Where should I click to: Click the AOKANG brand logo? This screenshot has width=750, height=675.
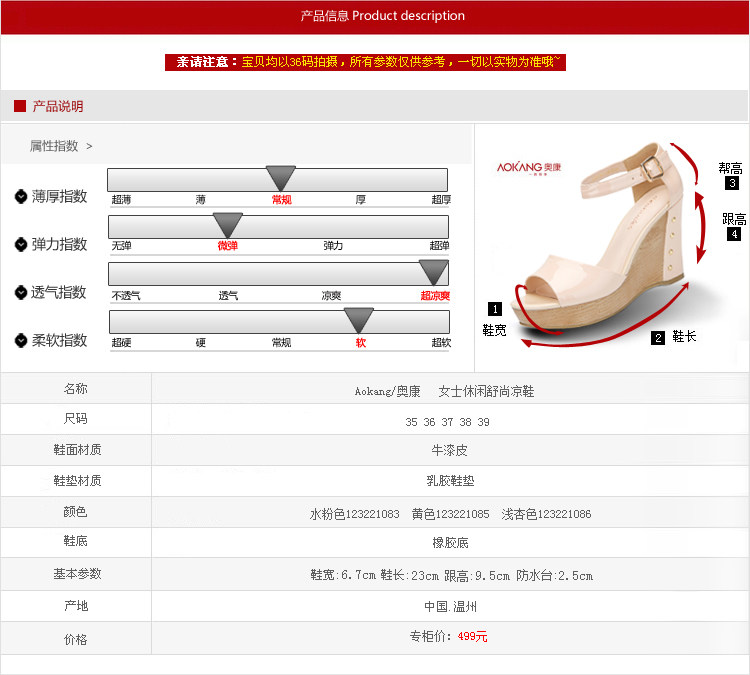tap(529, 168)
